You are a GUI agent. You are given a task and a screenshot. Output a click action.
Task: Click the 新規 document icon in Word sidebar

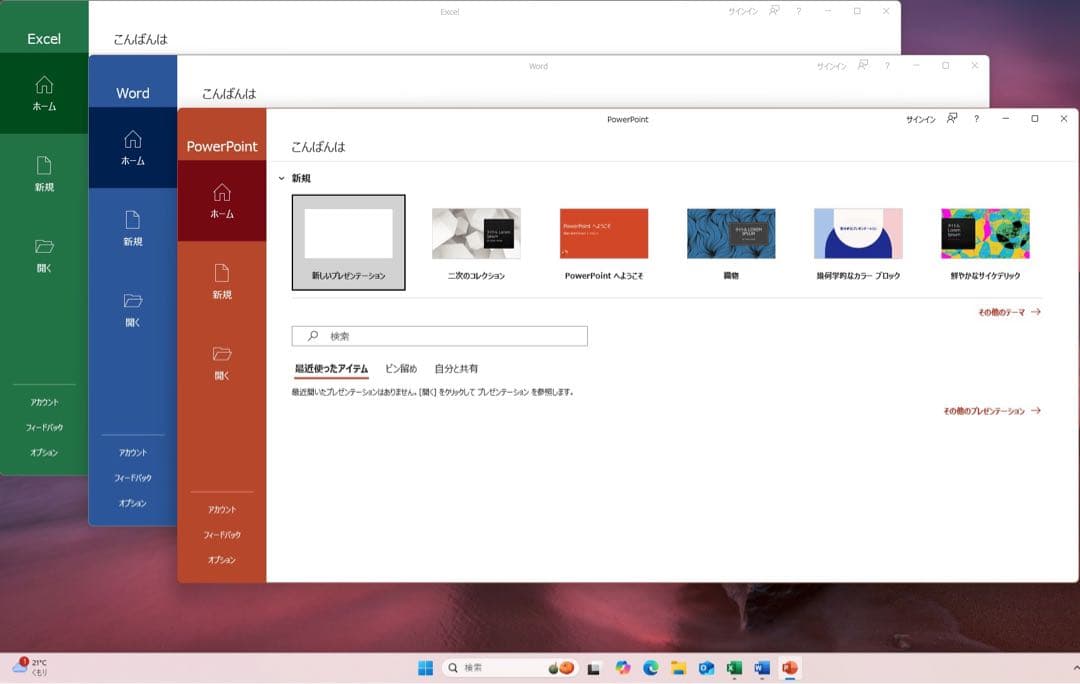pos(132,224)
